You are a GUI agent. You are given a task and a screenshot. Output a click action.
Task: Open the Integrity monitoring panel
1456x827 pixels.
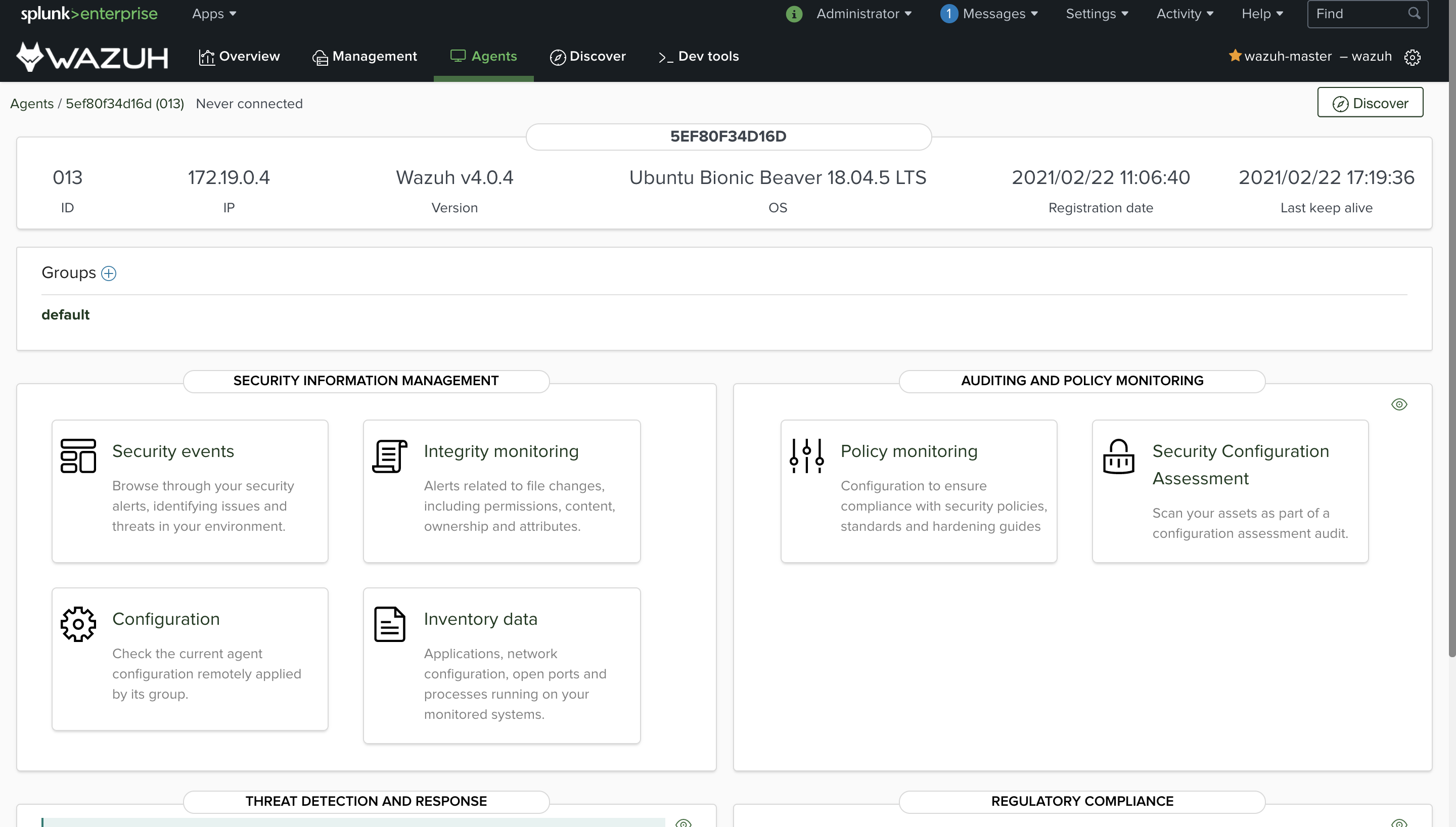[x=501, y=450]
